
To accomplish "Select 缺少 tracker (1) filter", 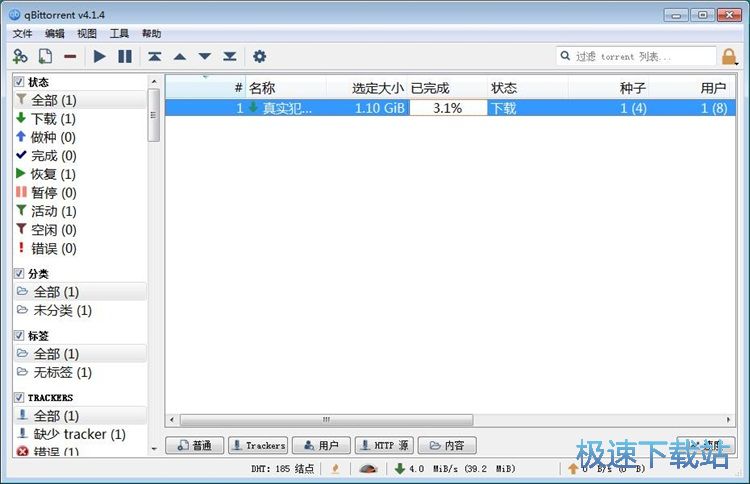I will point(80,434).
